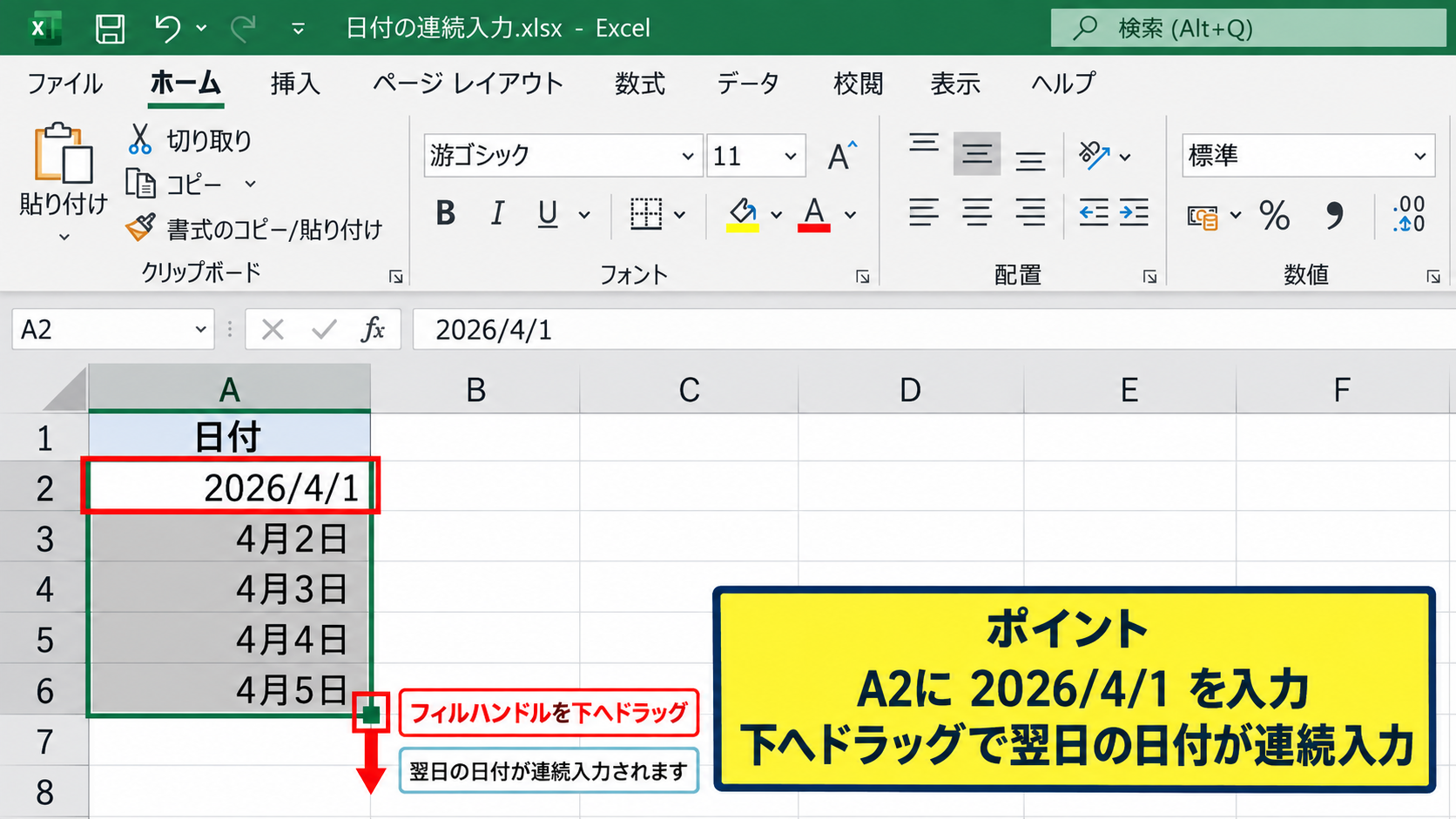
Task: Click the increase decimal icon
Action: point(1410,214)
